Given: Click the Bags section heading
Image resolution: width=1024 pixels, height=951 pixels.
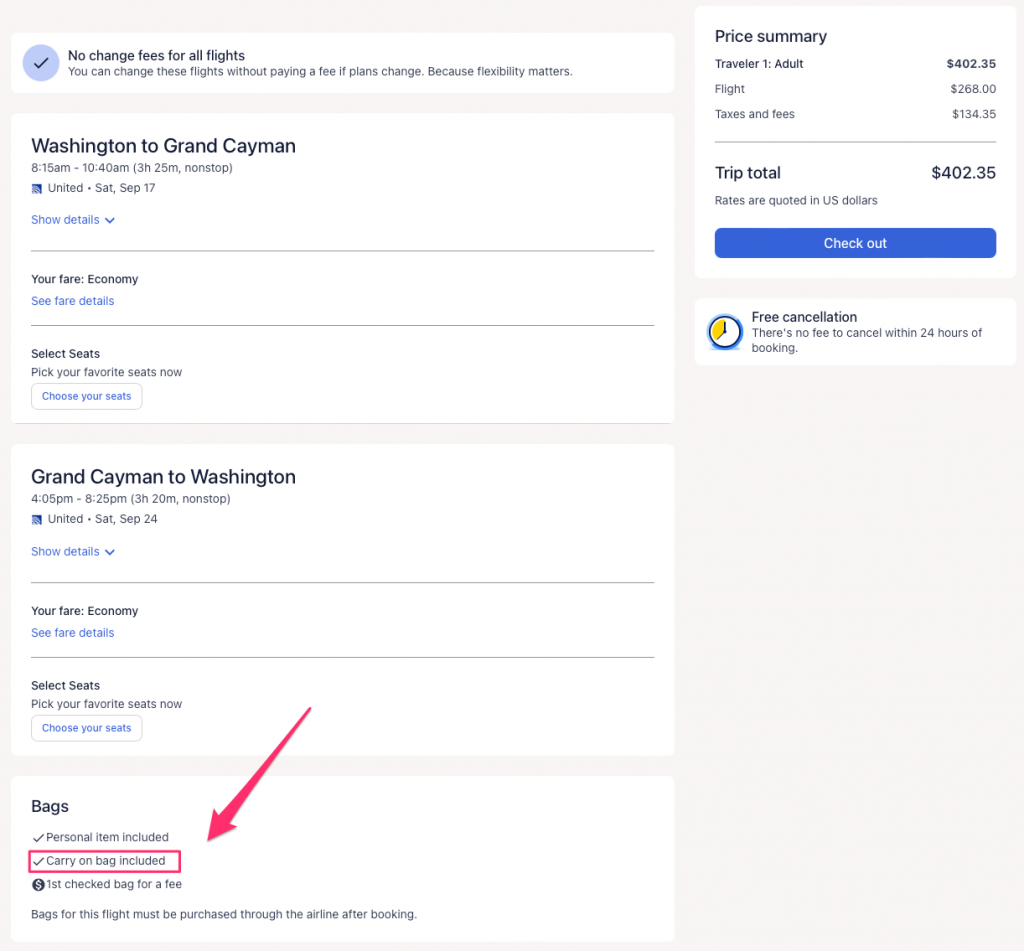Looking at the screenshot, I should pos(50,806).
